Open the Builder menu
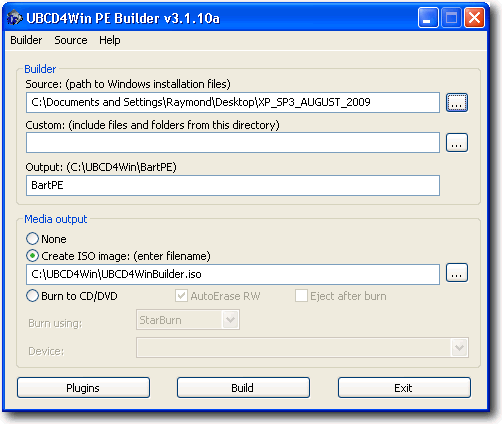Screen dimensions: 502x424 point(26,40)
